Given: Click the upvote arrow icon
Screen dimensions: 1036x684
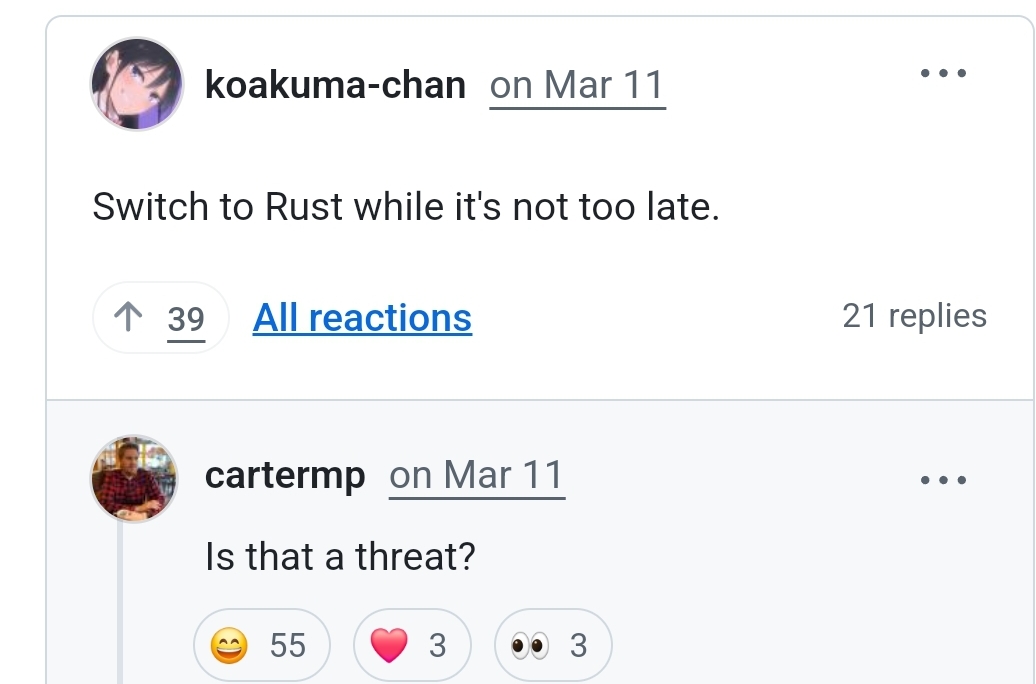Looking at the screenshot, I should 128,317.
